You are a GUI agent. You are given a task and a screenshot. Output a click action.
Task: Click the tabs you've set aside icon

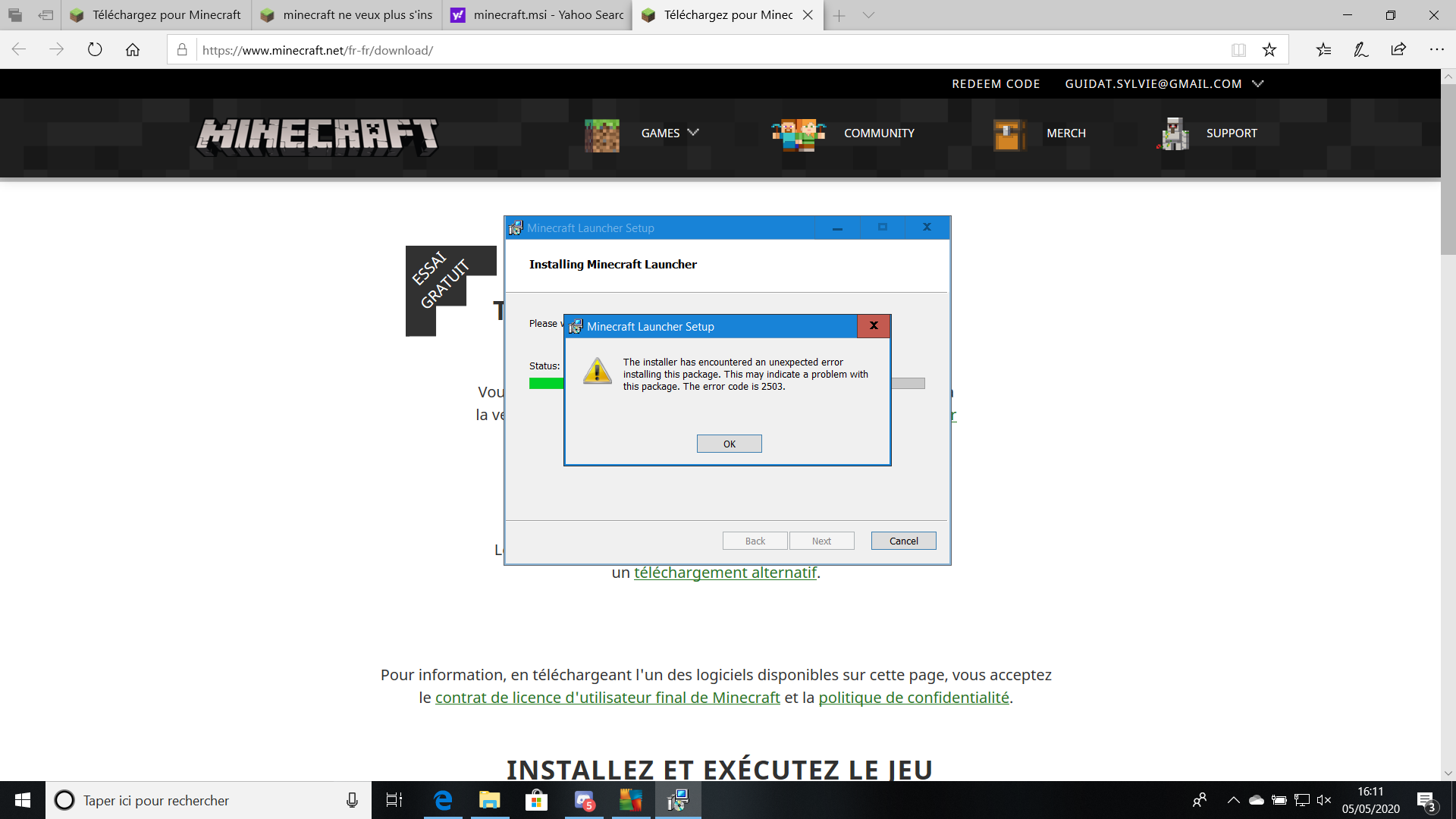(x=15, y=15)
